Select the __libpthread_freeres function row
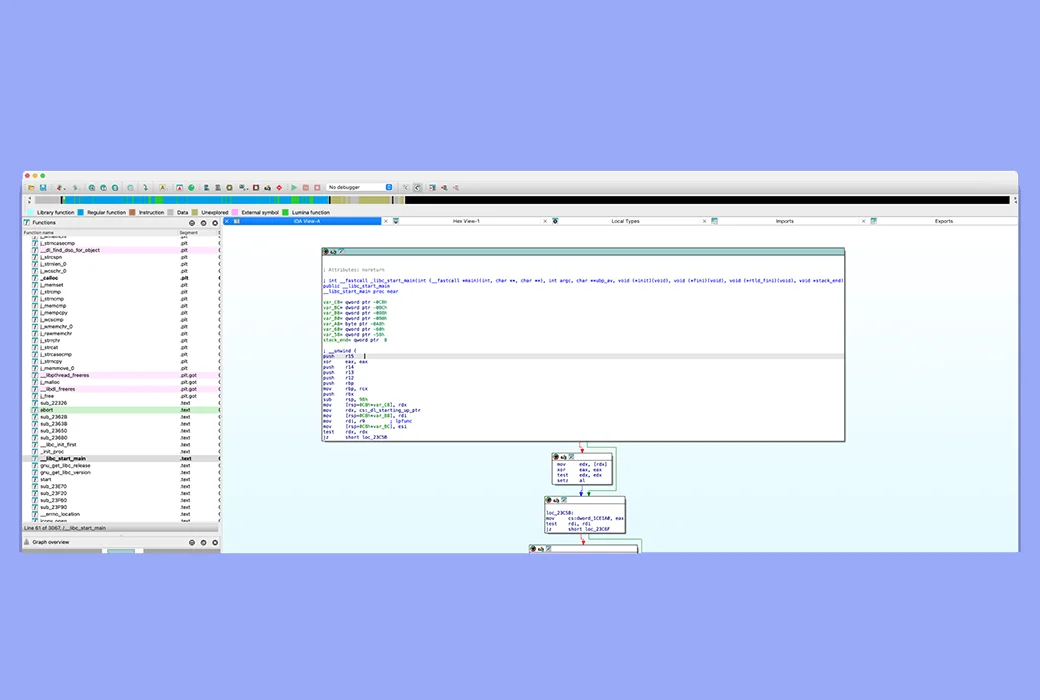Image resolution: width=1040 pixels, height=700 pixels. 121,375
